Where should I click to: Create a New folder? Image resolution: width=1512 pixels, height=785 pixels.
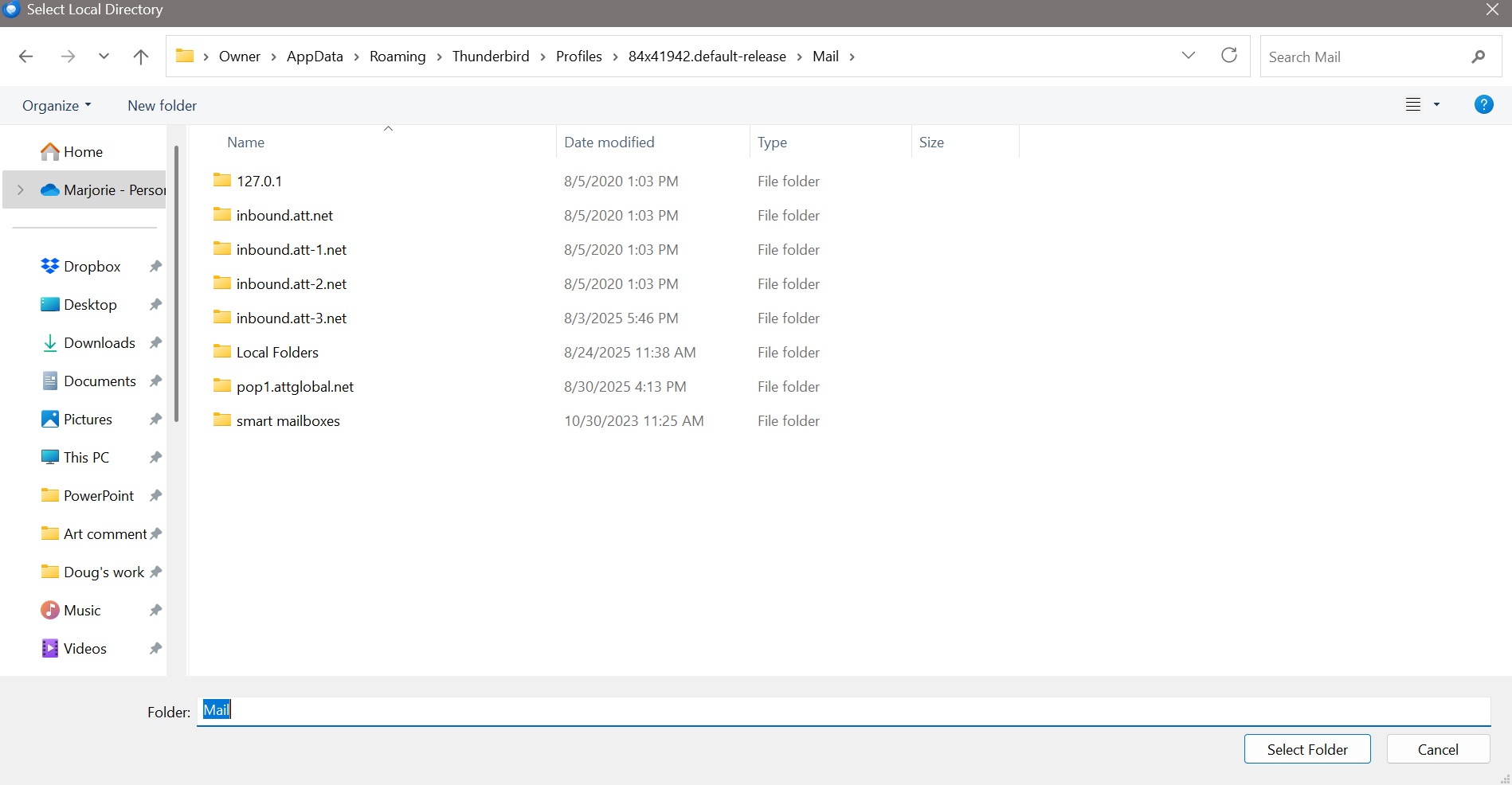162,106
